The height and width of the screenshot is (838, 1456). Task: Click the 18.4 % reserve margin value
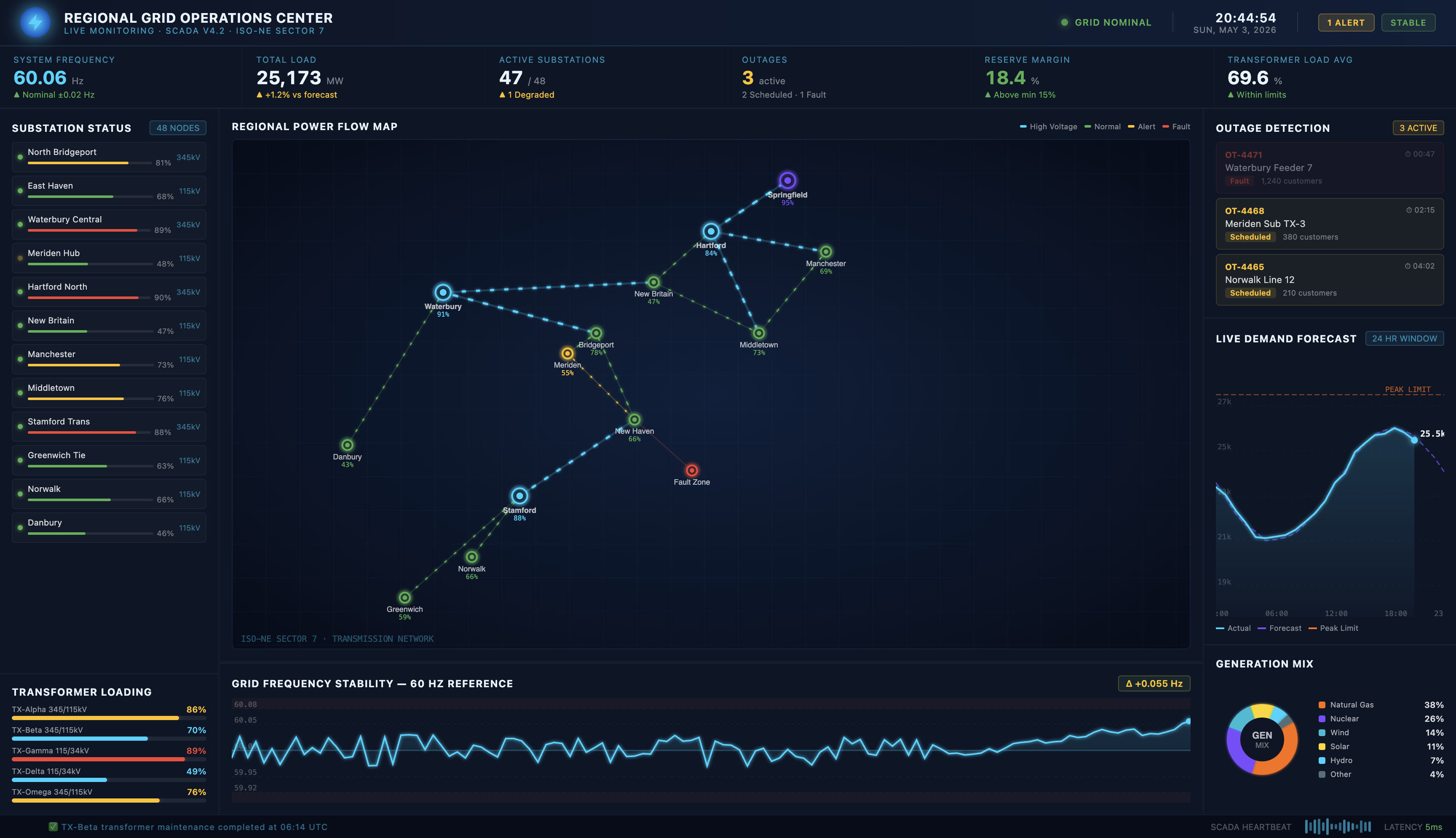coord(1012,78)
